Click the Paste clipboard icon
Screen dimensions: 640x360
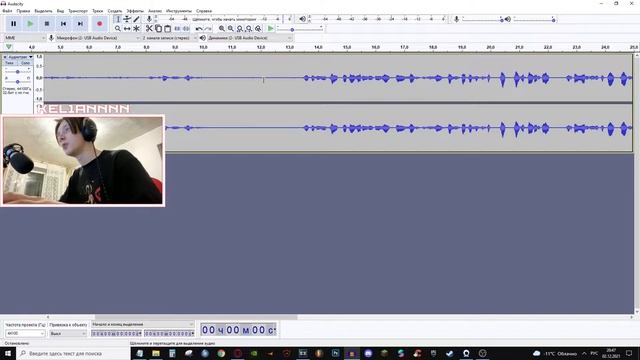pyautogui.click(x=167, y=29)
